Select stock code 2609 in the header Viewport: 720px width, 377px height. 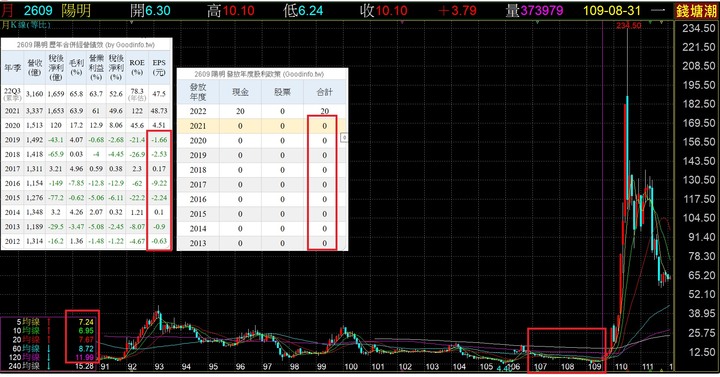(x=38, y=10)
